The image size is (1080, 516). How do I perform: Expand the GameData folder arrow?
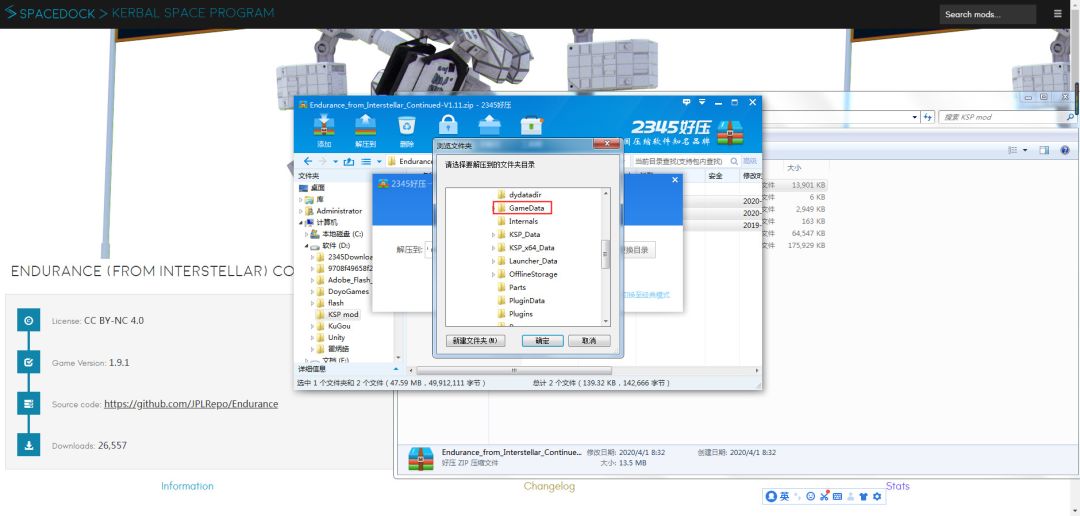pyautogui.click(x=493, y=208)
